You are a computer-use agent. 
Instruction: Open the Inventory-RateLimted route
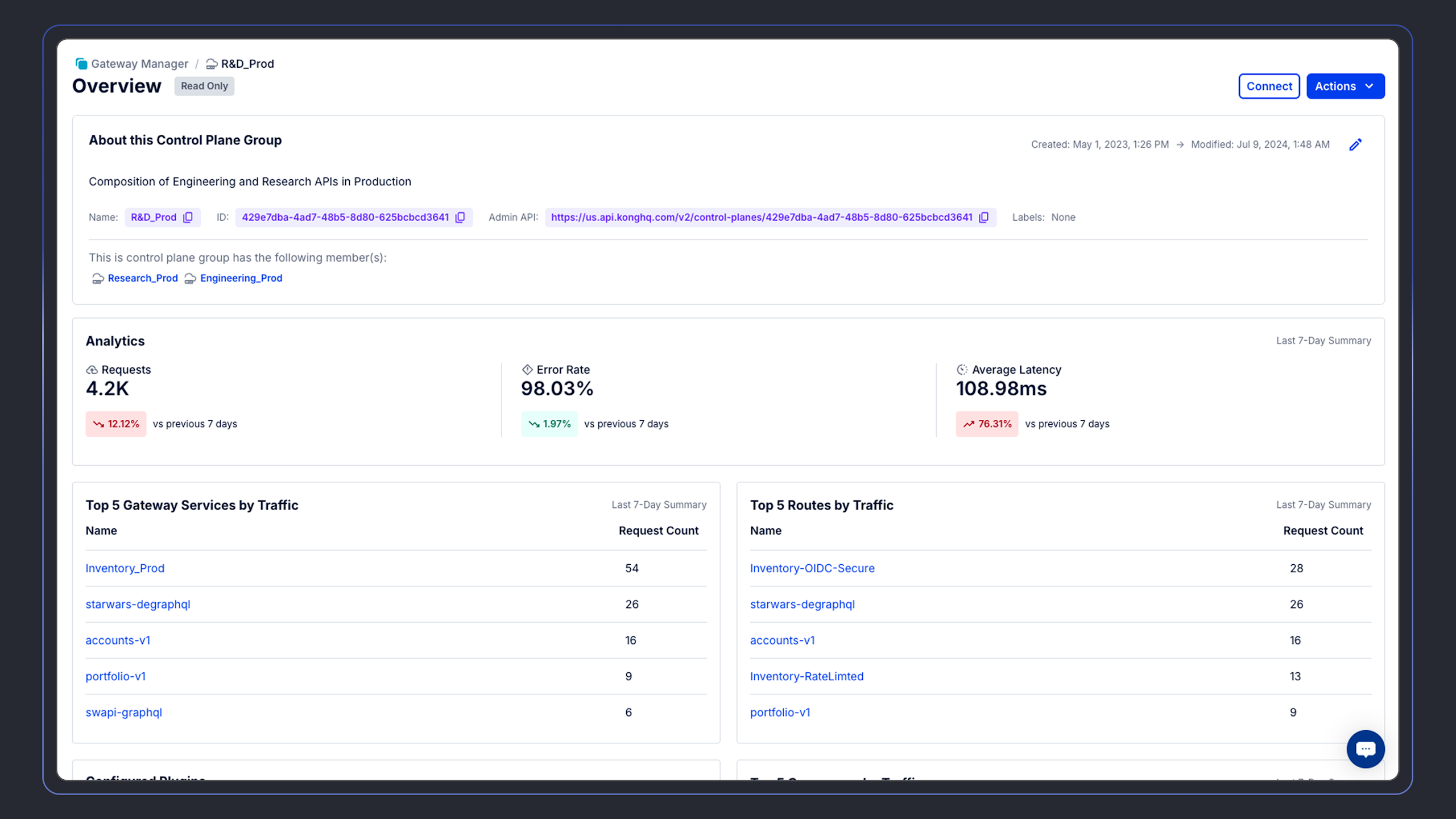(806, 676)
